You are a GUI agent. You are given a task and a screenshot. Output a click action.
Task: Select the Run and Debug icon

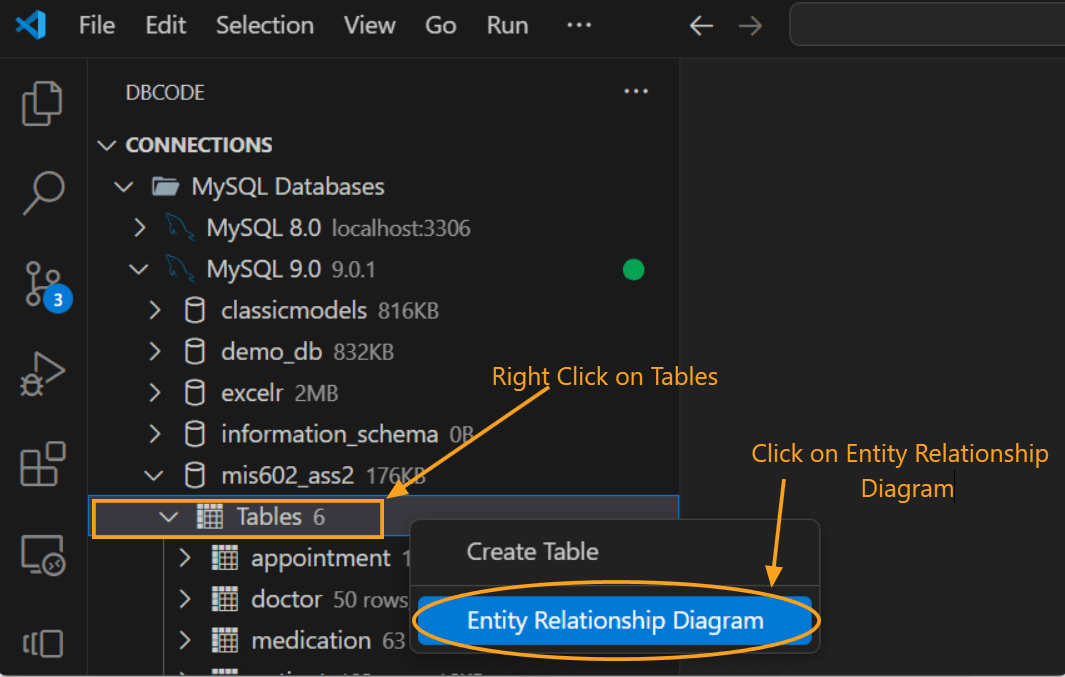coord(42,373)
